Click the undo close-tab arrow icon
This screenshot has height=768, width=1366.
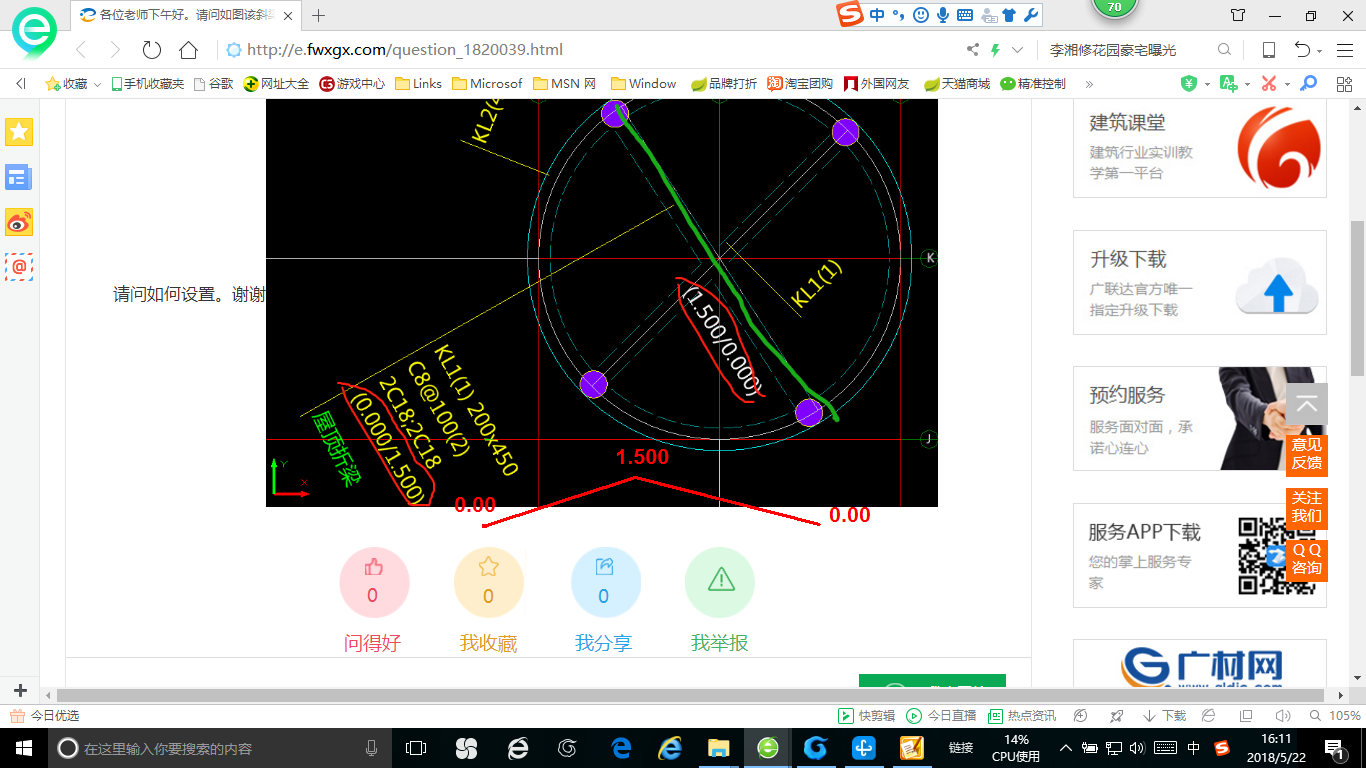click(1302, 50)
